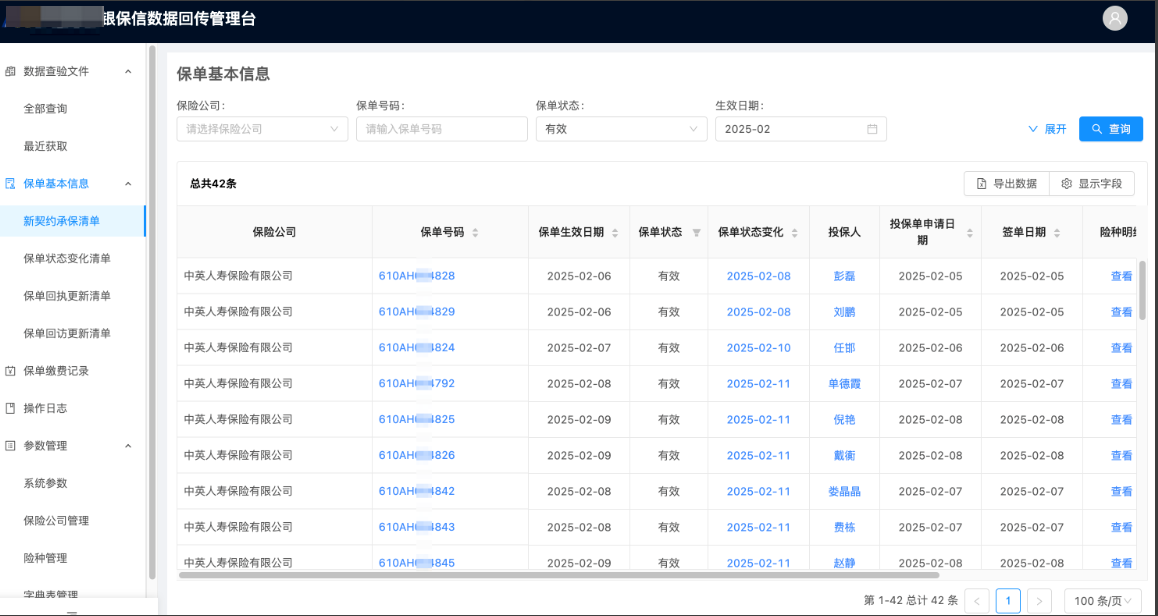Image resolution: width=1158 pixels, height=616 pixels.
Task: Click the 显示字段 button
Action: (1092, 184)
